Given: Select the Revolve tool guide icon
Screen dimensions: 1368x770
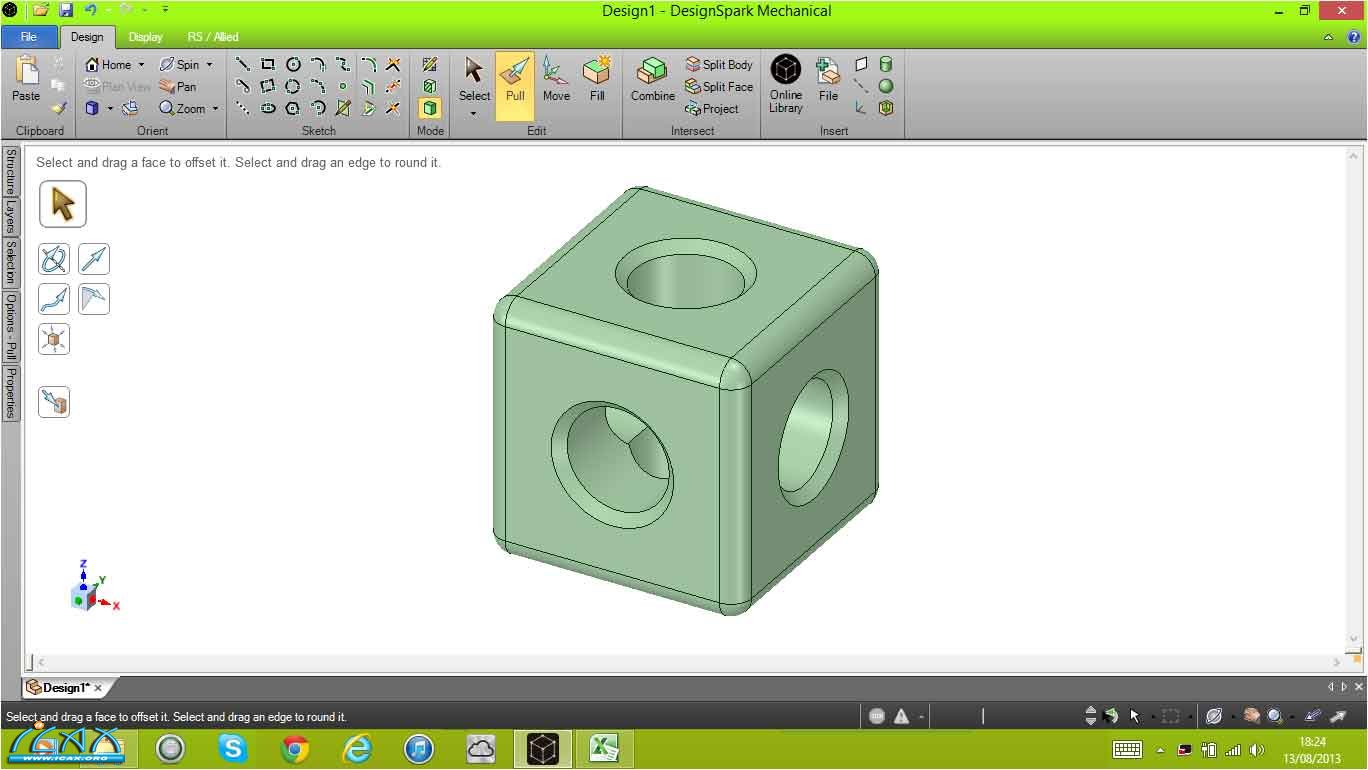Looking at the screenshot, I should tap(54, 259).
